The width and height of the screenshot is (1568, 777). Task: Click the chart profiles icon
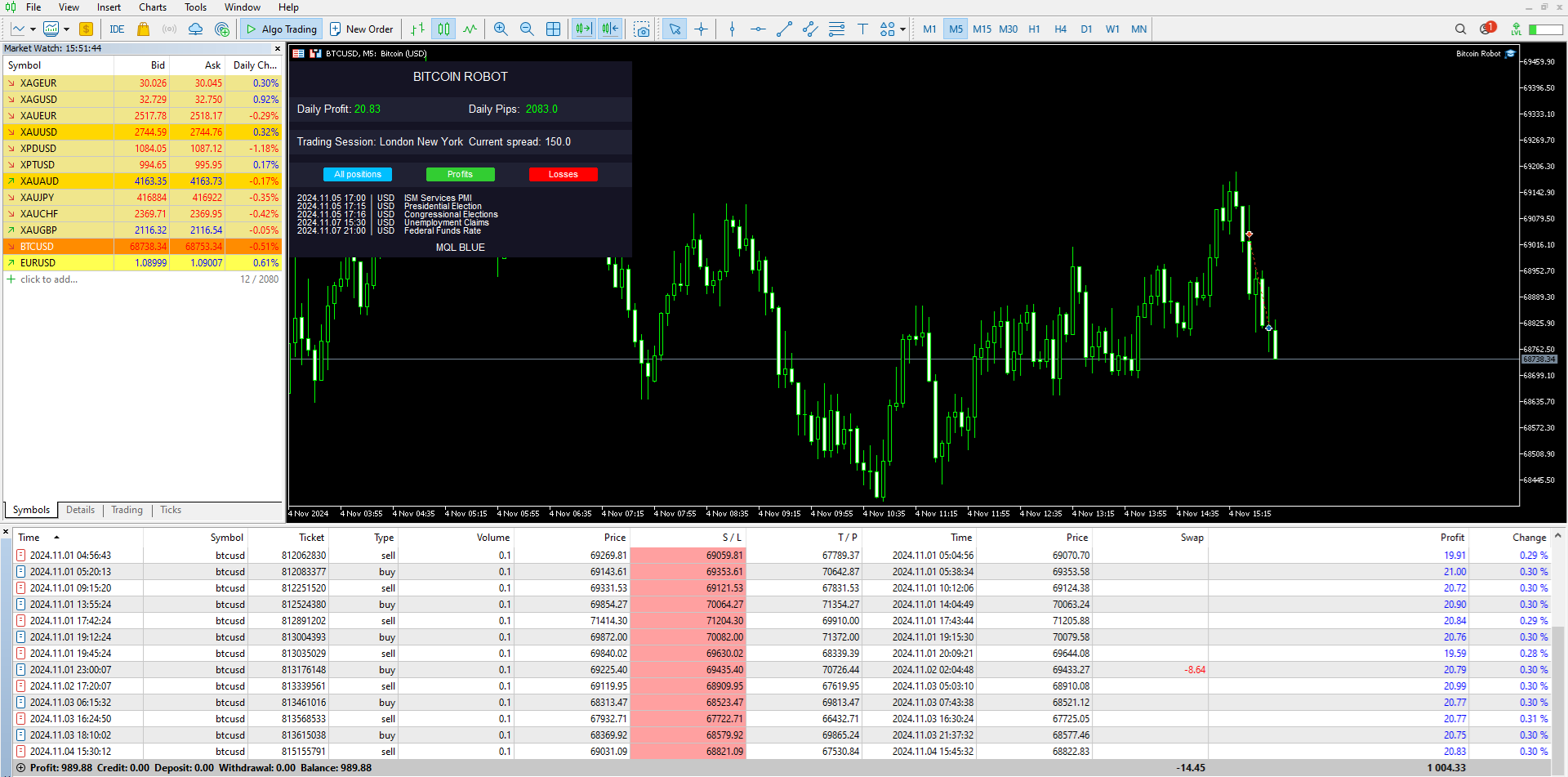tap(51, 29)
